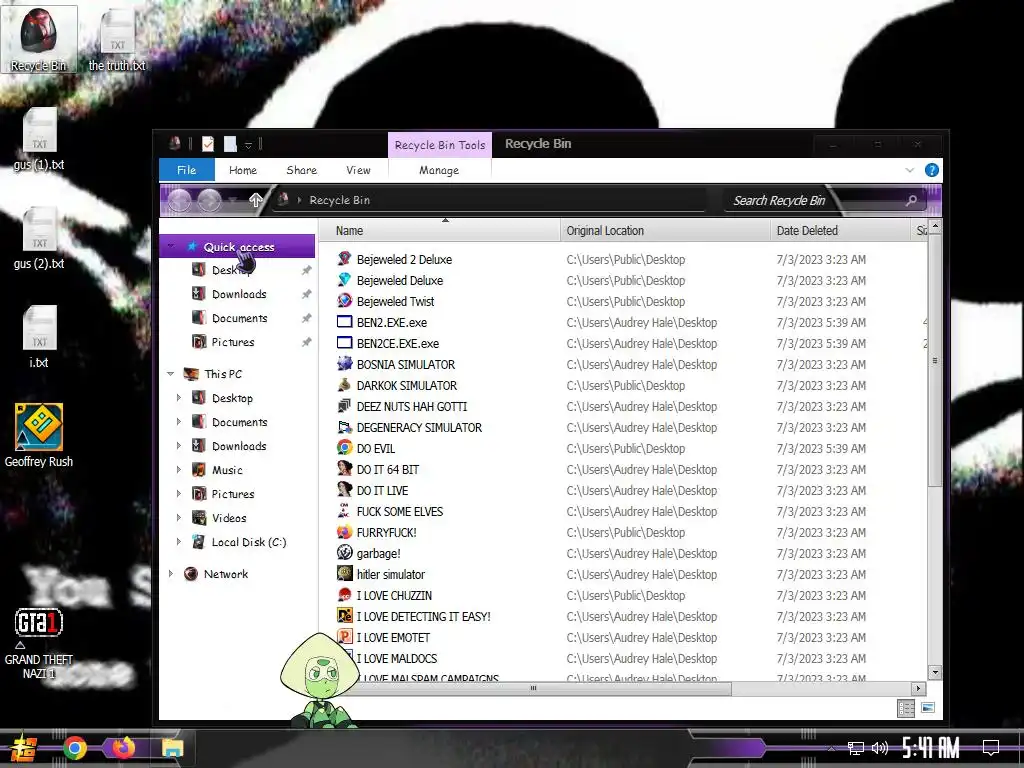Open the Geoffrey Rush desktop icon
The height and width of the screenshot is (768, 1024).
tap(39, 435)
